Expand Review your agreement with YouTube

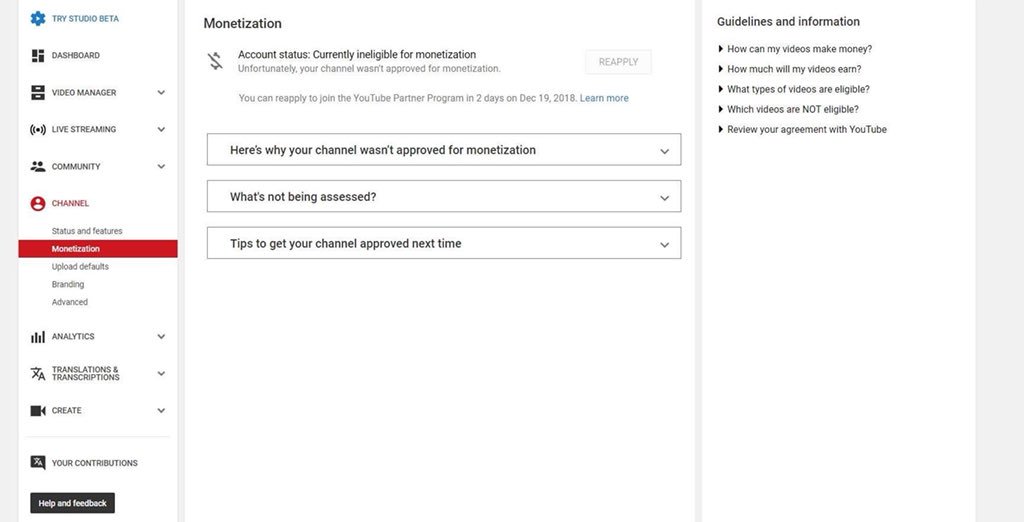802,129
